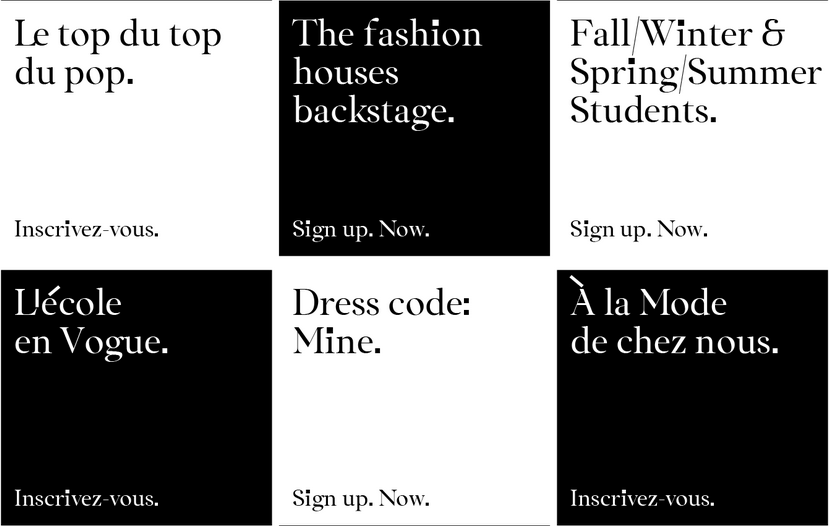Click the word "backstage." on the black banner
The image size is (830, 526).
(373, 110)
